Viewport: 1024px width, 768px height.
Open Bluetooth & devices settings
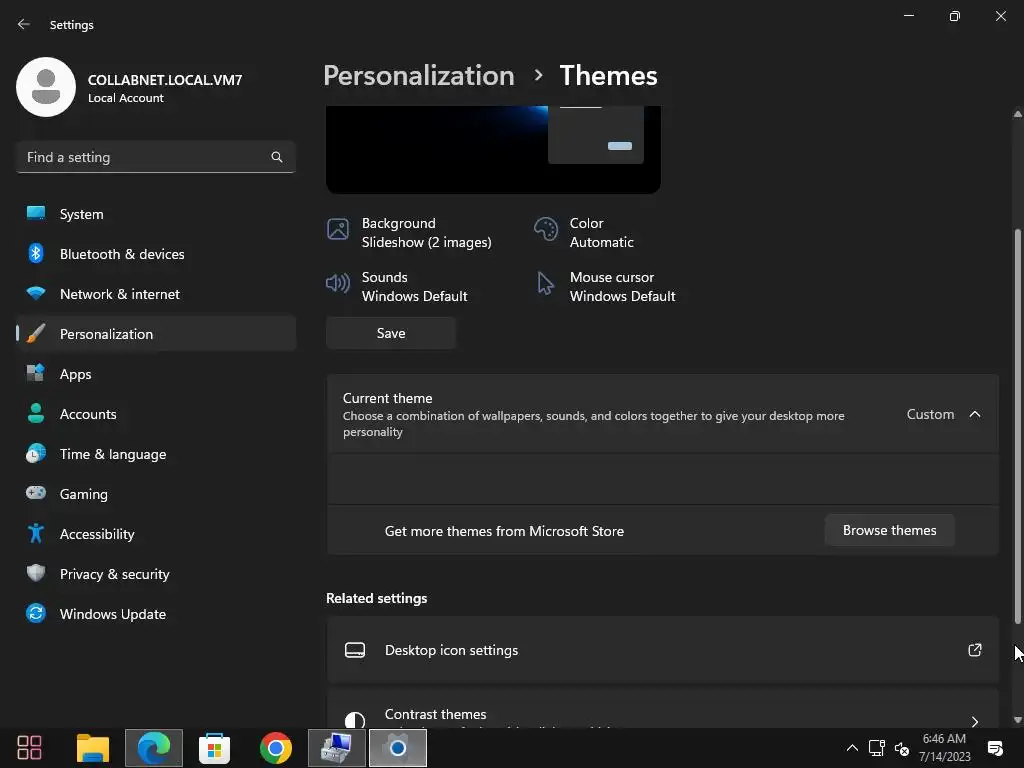pyautogui.click(x=155, y=254)
